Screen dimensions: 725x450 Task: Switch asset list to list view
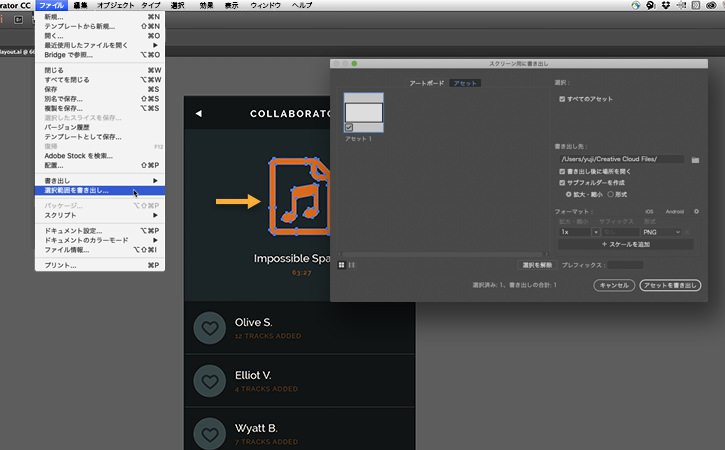pos(352,265)
